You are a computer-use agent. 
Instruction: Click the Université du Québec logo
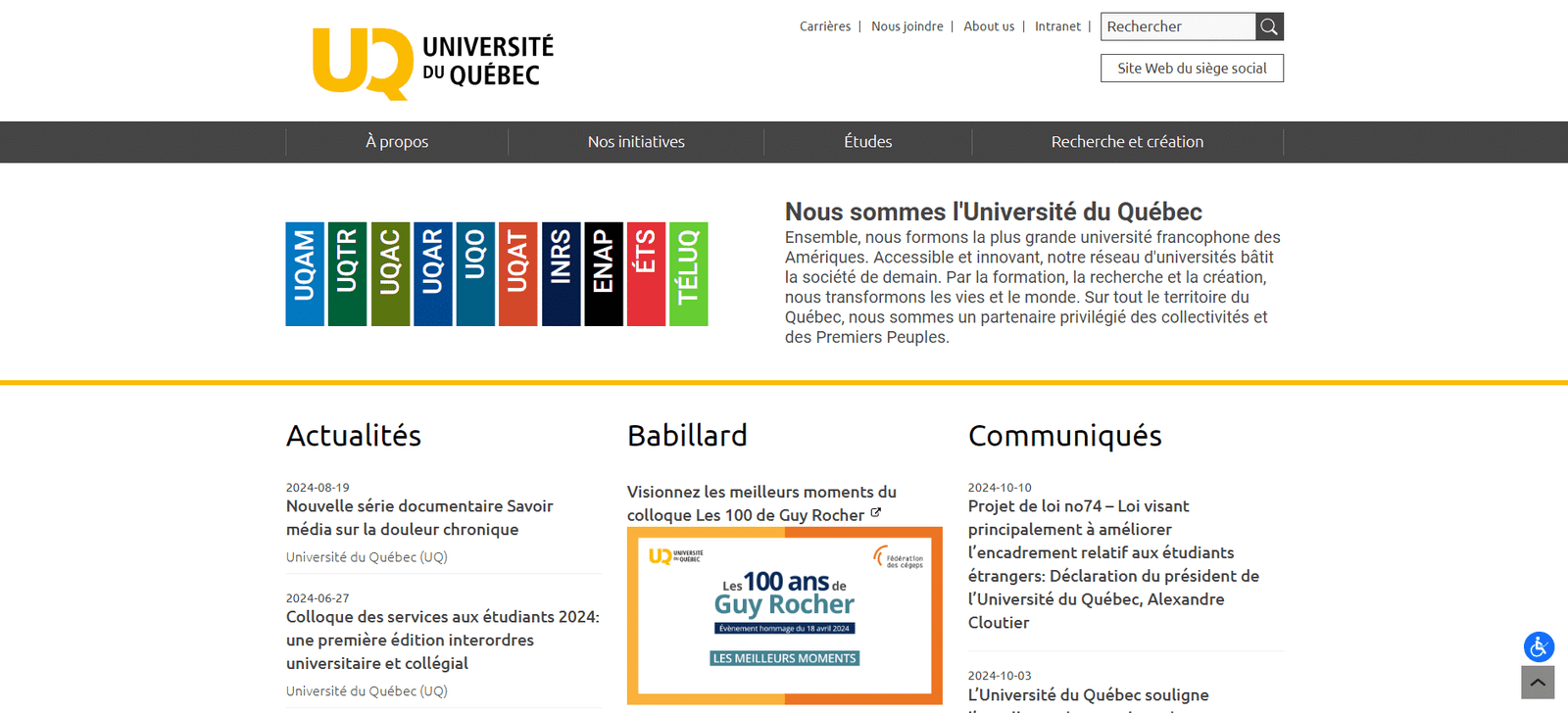point(433,64)
